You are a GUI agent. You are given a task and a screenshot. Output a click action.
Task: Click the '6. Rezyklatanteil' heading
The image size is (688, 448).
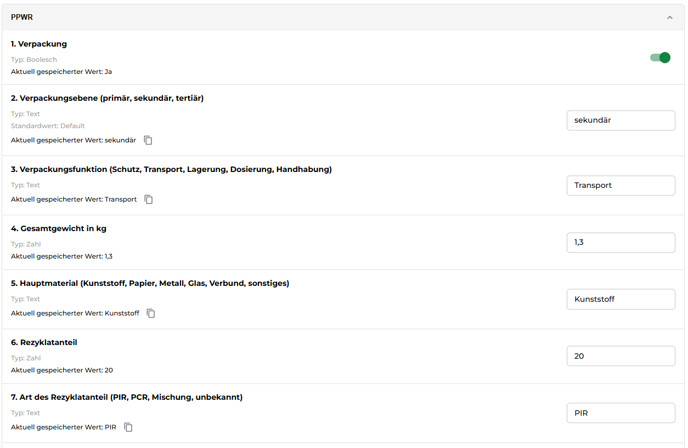click(44, 342)
